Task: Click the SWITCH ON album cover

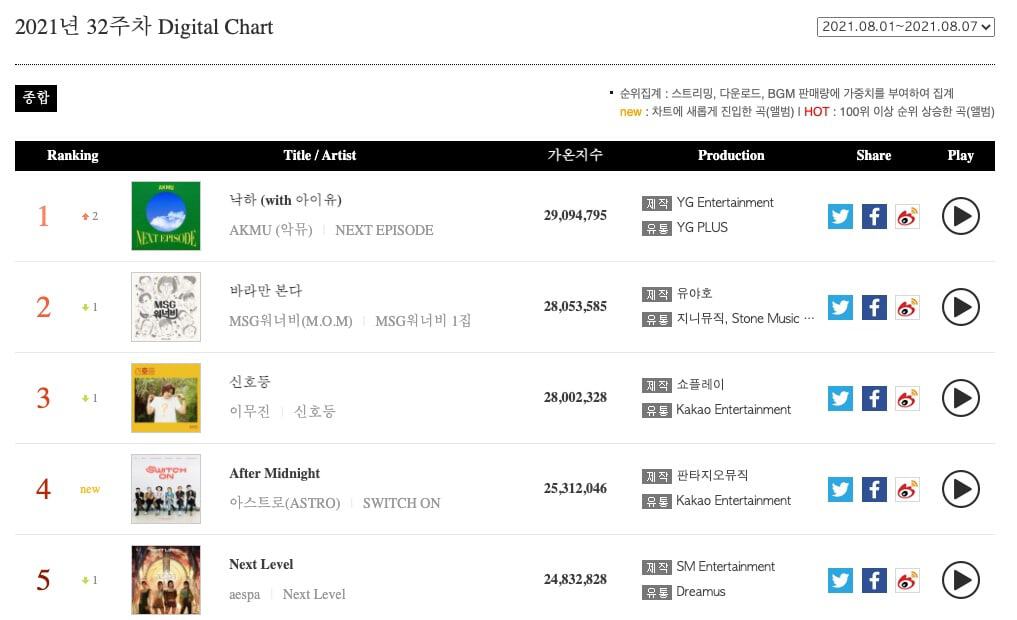Action: (x=166, y=489)
